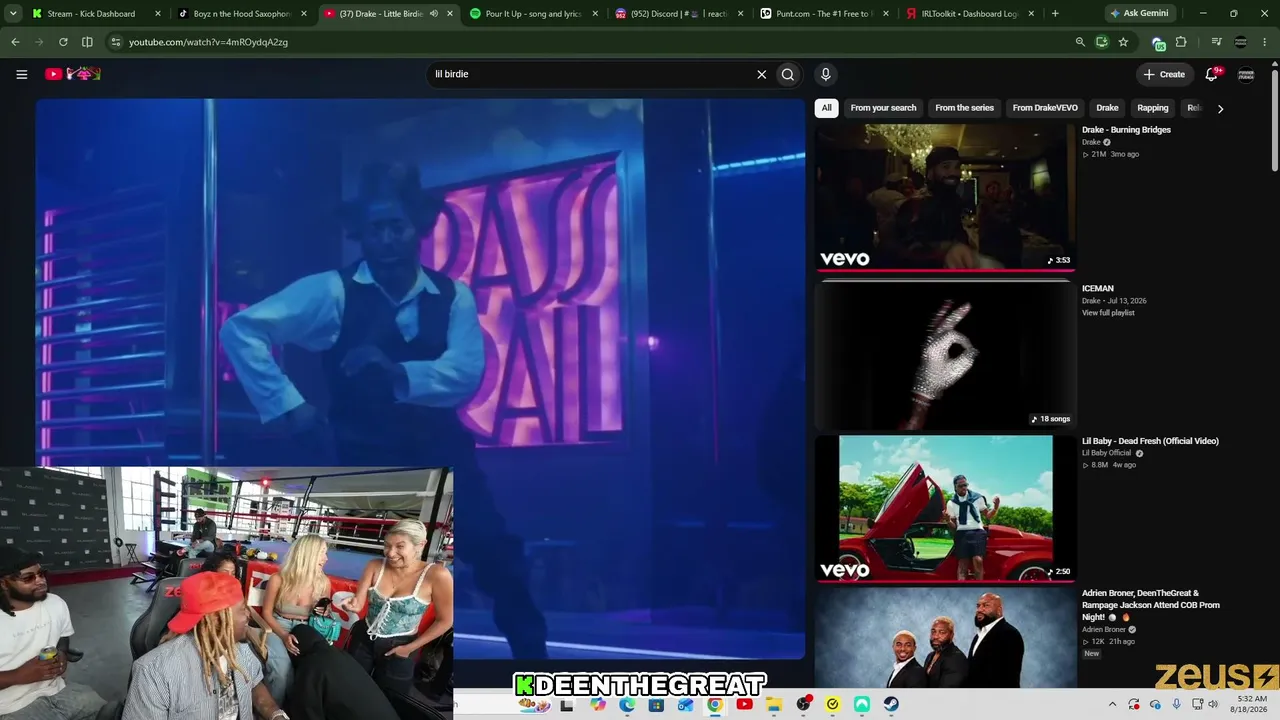
Task: Open YouTube notifications bell
Action: coord(1212,74)
